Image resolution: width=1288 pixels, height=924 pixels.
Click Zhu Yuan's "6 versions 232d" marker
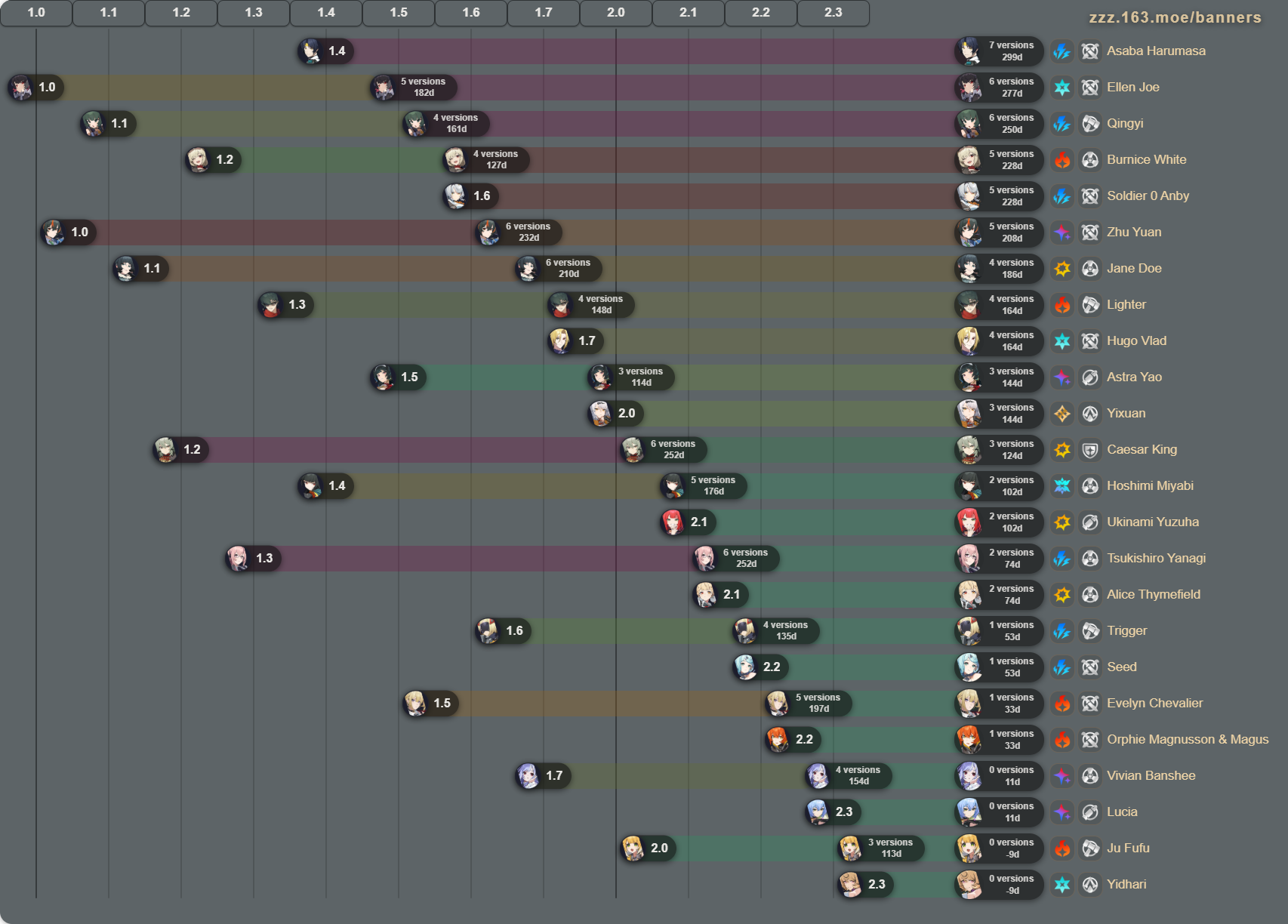519,233
